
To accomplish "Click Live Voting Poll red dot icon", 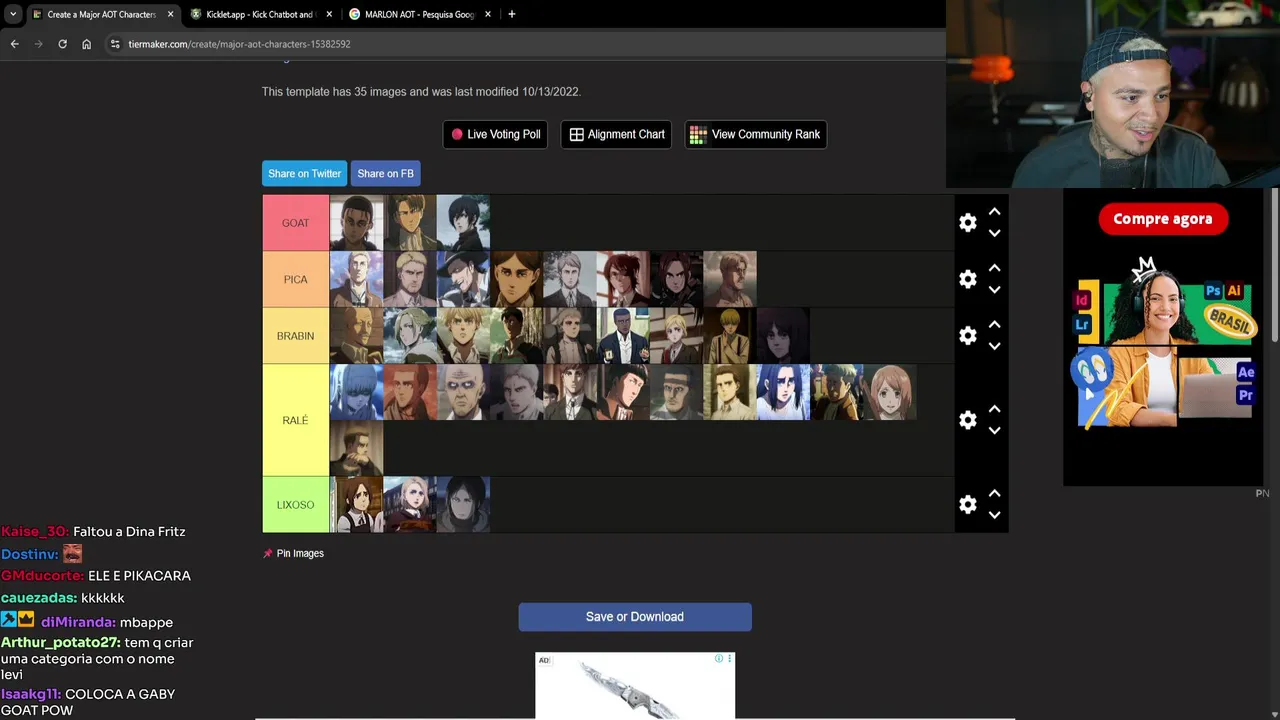I will [x=457, y=134].
